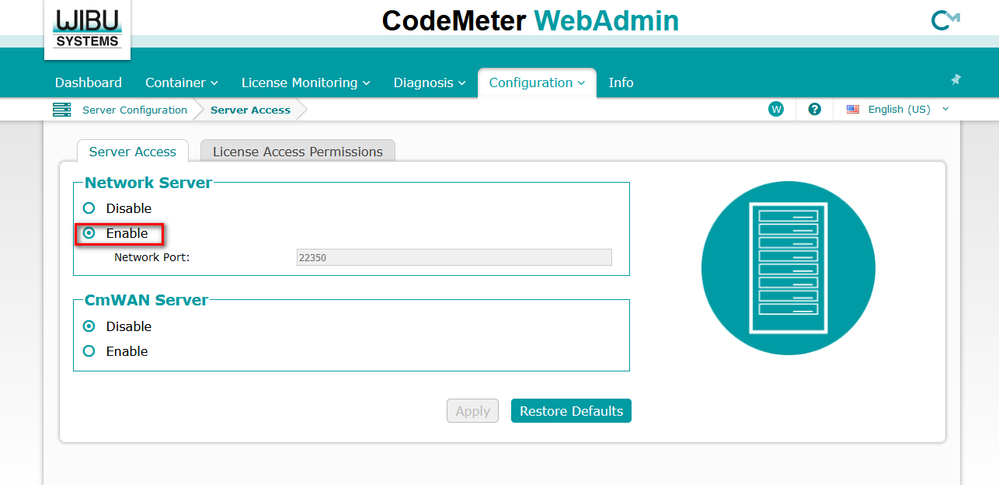999x485 pixels.
Task: Click the CodeMeter logo icon
Action: [945, 20]
